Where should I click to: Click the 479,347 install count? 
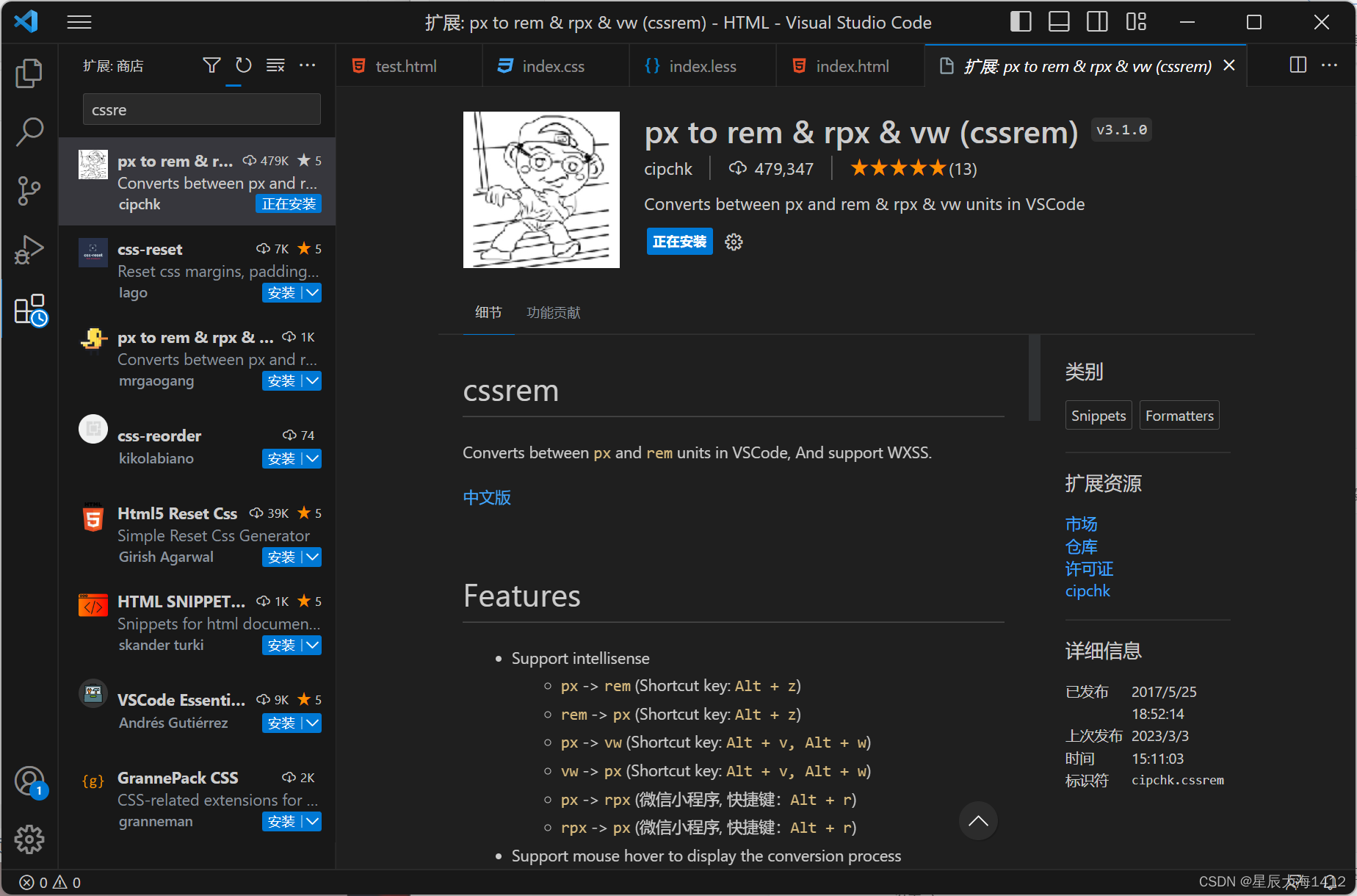click(x=771, y=169)
